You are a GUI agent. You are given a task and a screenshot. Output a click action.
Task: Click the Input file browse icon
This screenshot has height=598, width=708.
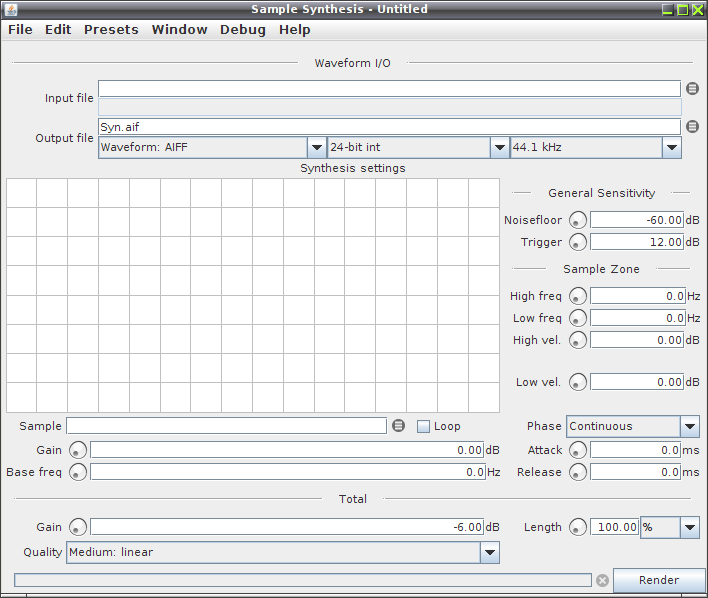(692, 89)
